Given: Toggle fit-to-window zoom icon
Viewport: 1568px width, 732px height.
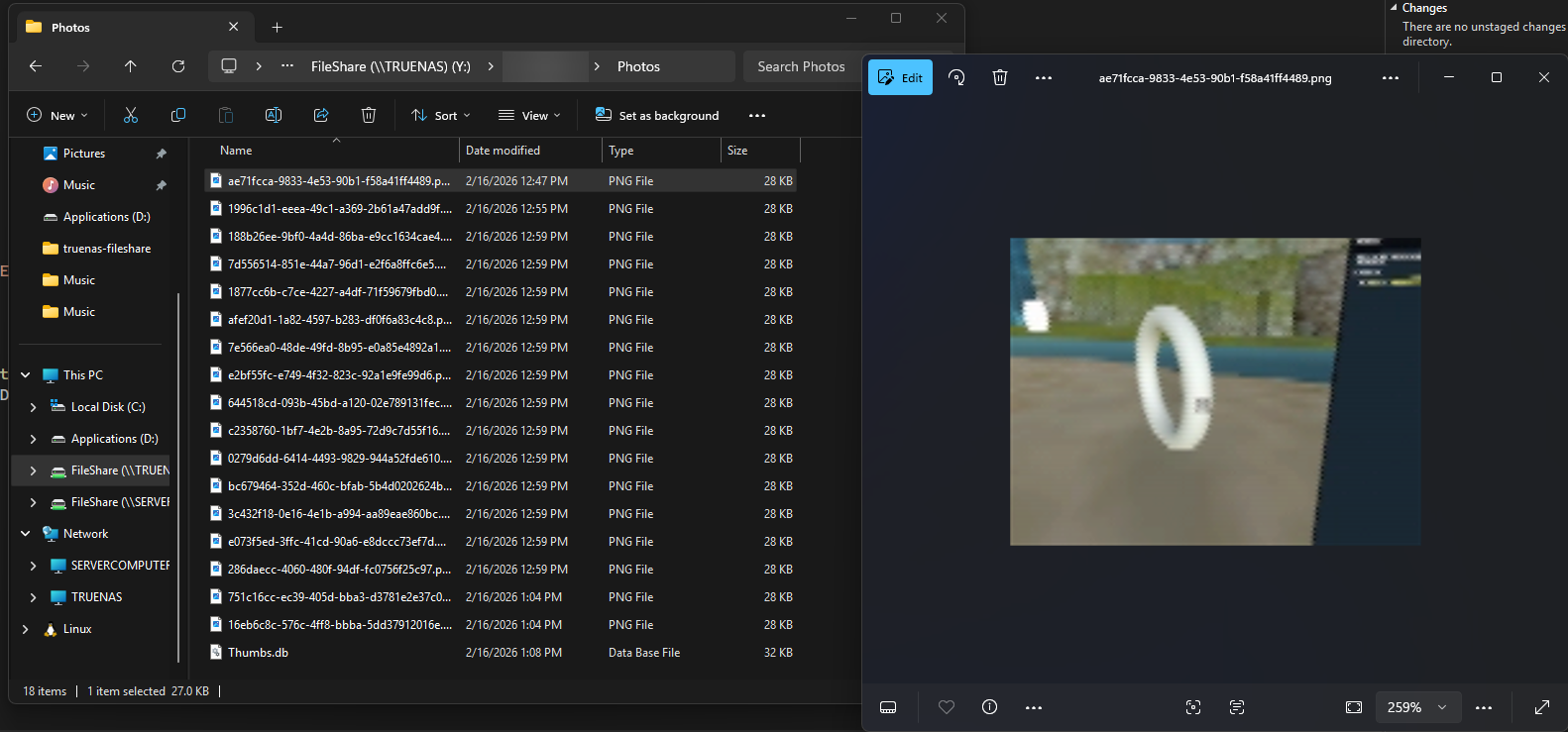Looking at the screenshot, I should click(x=1354, y=707).
